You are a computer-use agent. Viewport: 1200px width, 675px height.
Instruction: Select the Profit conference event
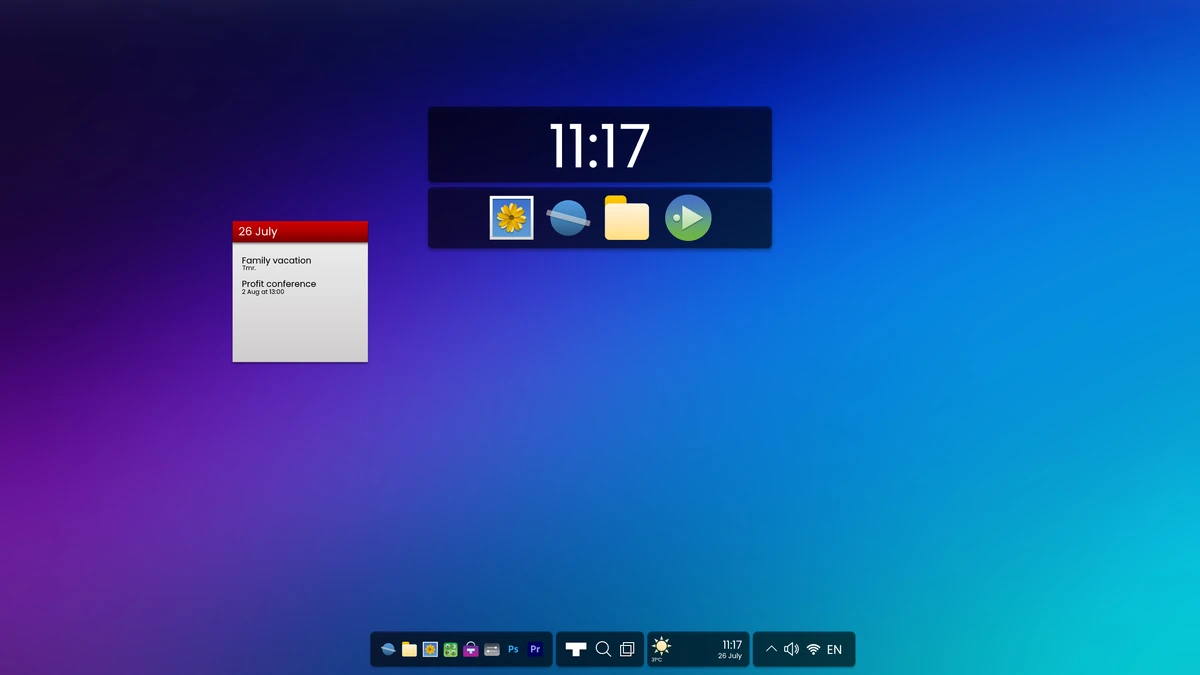[278, 287]
